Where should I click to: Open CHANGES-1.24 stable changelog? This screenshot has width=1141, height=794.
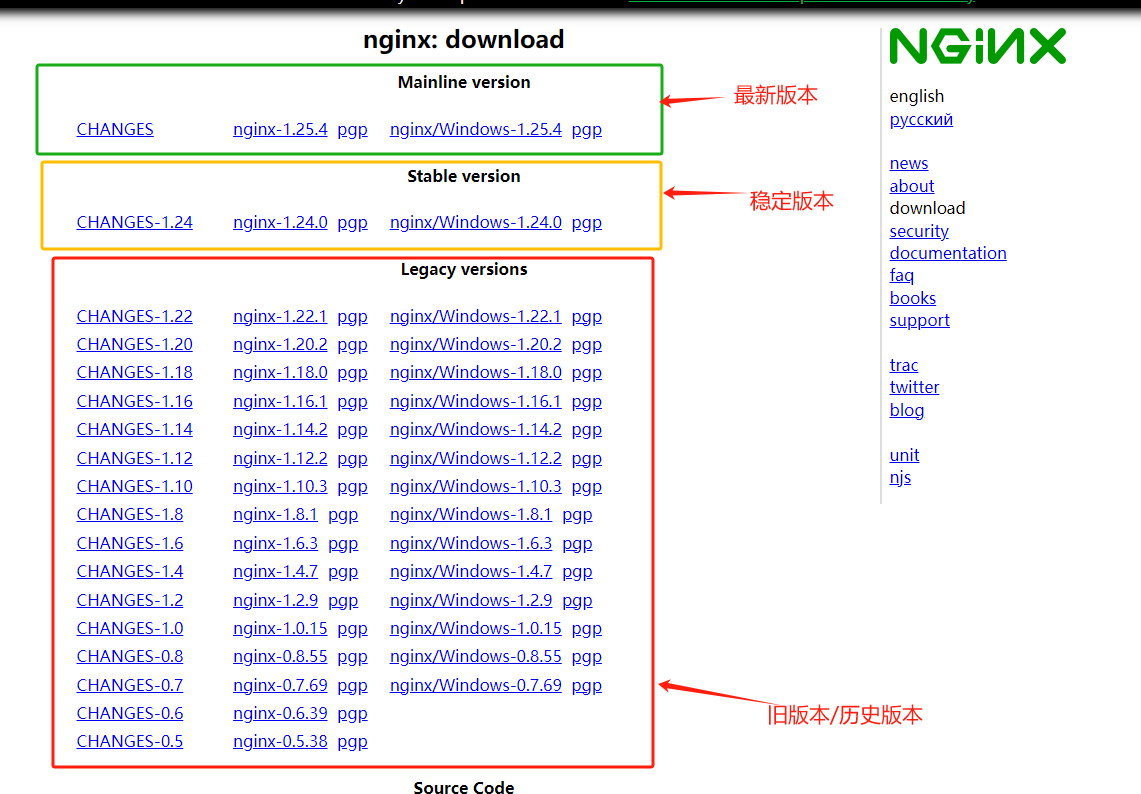(x=134, y=222)
